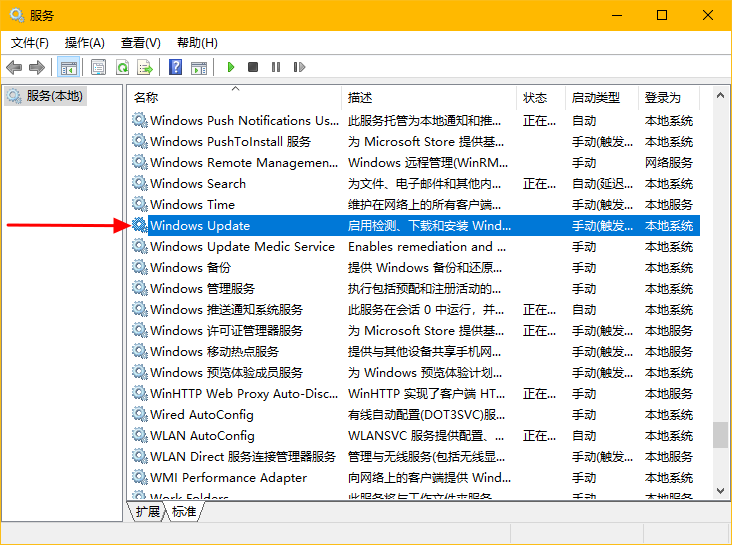Click gear icon of Windows Push Notifications row

(140, 120)
